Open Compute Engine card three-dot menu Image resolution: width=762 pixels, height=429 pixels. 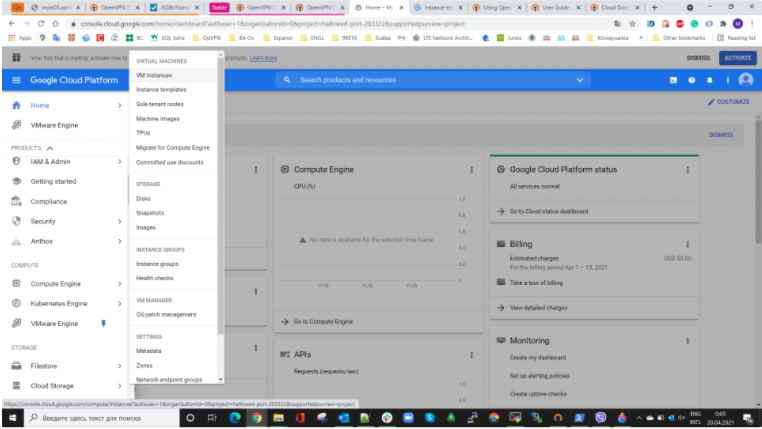[471, 170]
